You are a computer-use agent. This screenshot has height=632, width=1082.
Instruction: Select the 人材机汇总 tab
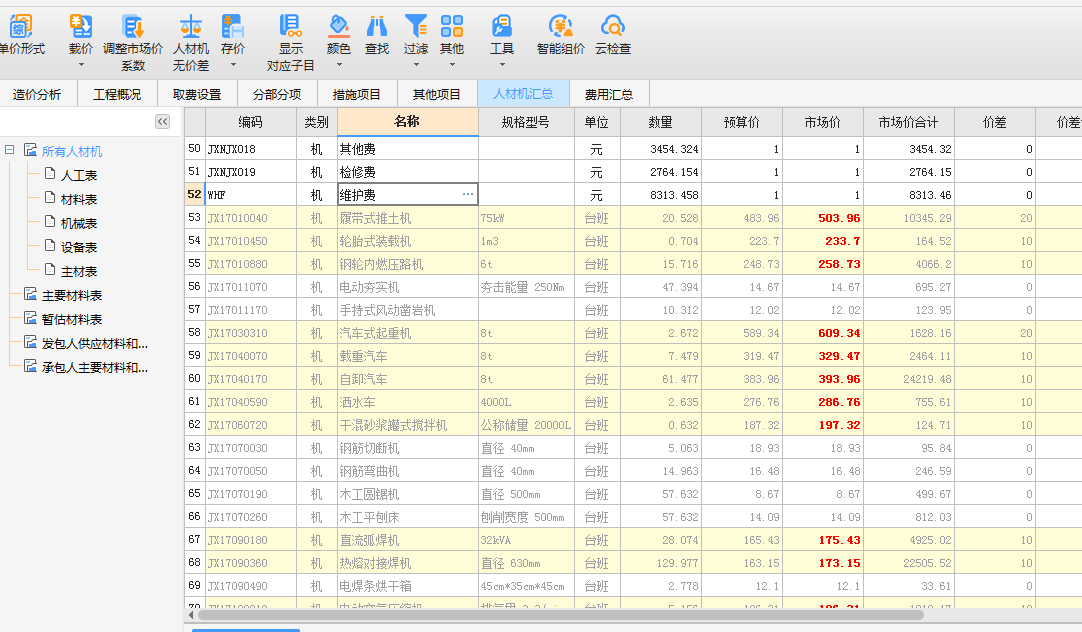(523, 94)
